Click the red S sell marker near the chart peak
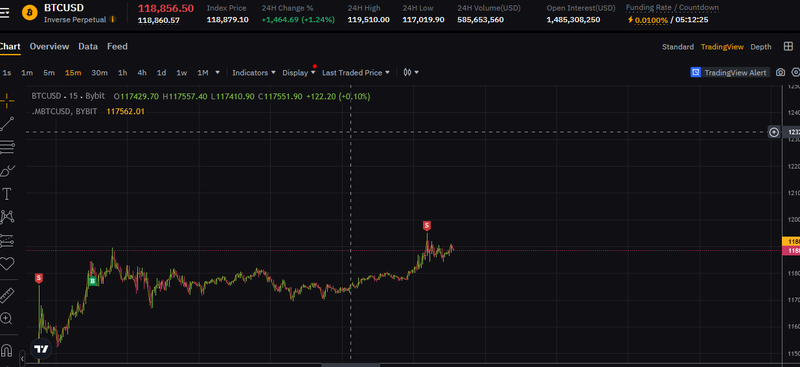Image resolution: width=800 pixels, height=367 pixels. pos(427,225)
